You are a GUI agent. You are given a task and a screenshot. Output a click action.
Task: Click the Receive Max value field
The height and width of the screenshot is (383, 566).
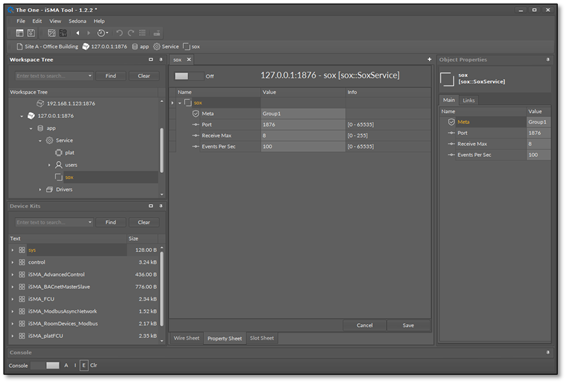(303, 136)
